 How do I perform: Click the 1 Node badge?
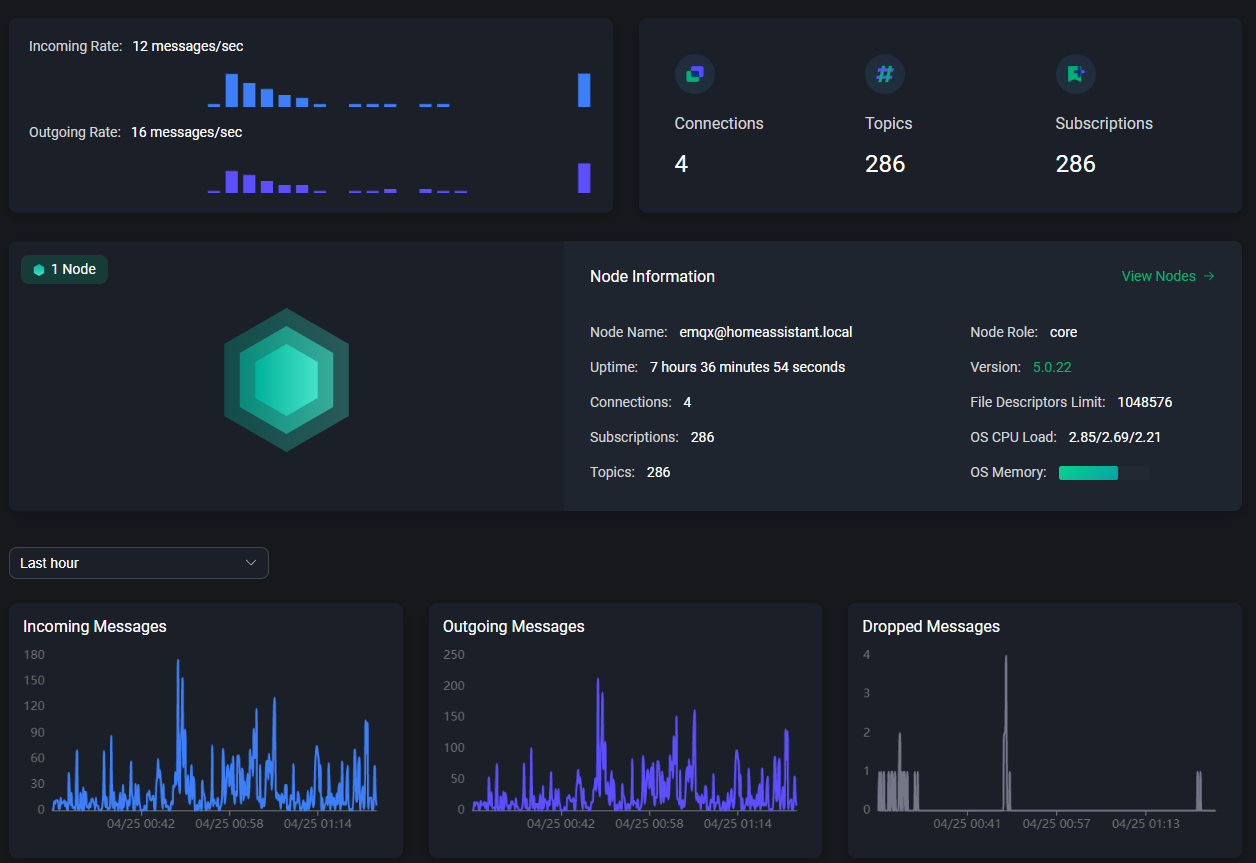(64, 270)
